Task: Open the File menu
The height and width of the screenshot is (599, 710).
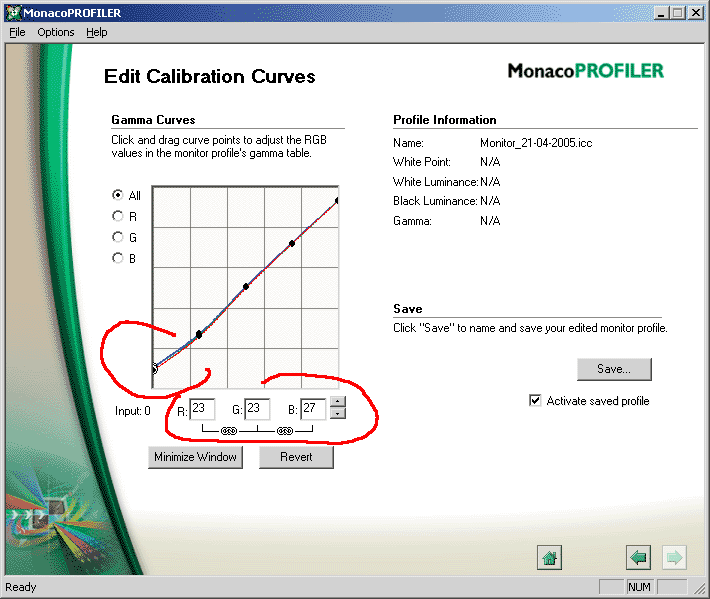Action: (x=17, y=32)
